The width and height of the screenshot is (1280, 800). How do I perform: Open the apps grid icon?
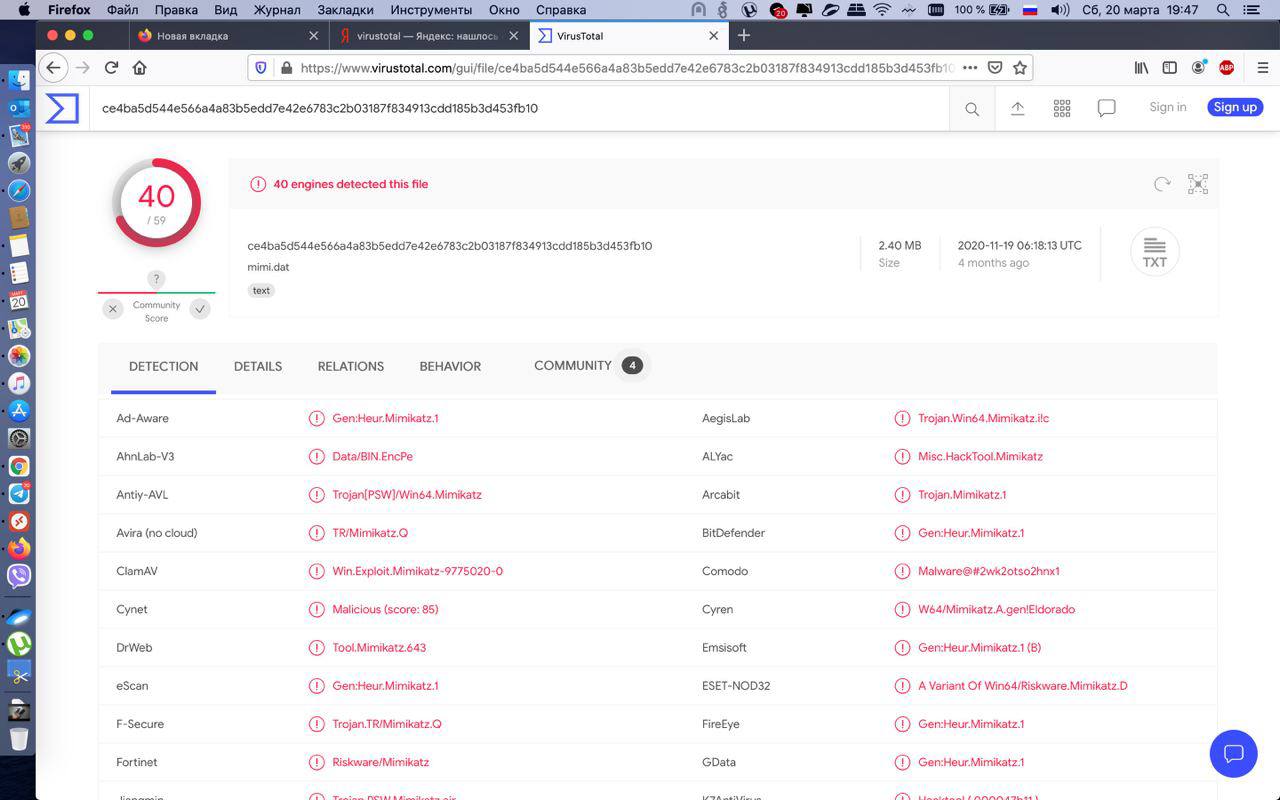point(1062,108)
